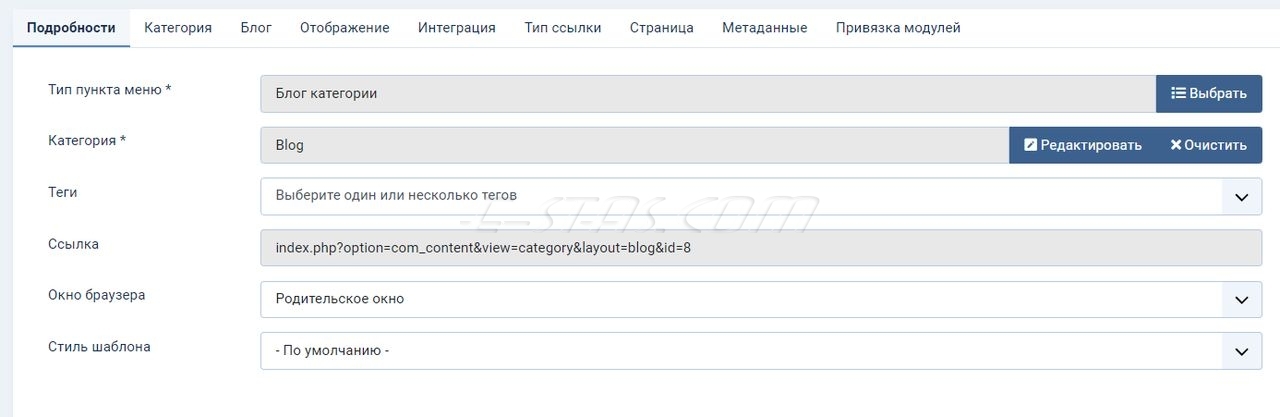Expand the Окно браузера dropdown arrow
The image size is (1280, 417).
tap(1242, 299)
